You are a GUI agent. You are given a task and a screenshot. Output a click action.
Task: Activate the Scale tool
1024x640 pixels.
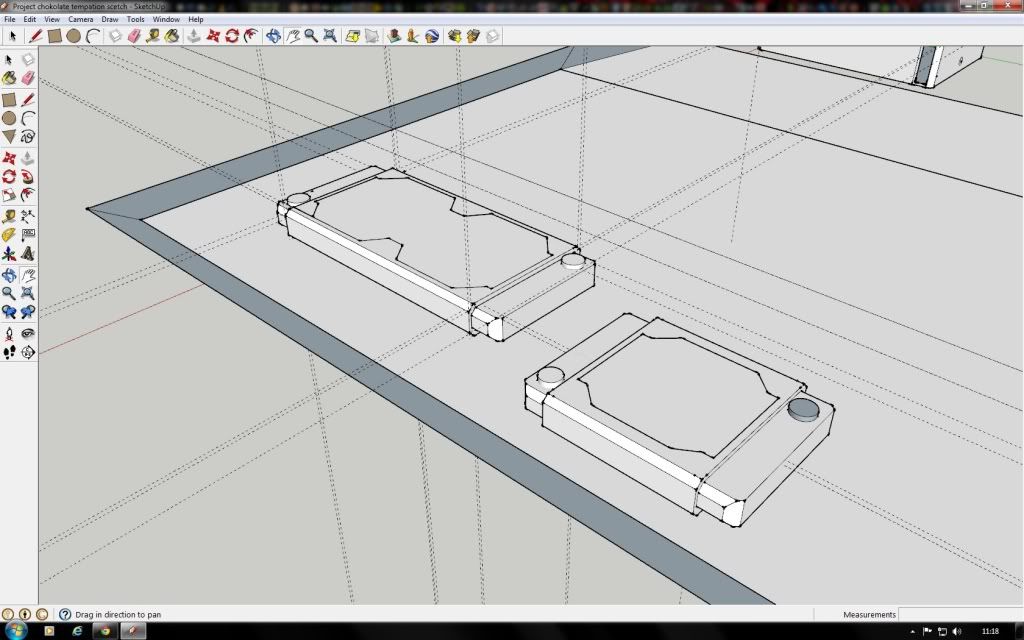click(9, 195)
